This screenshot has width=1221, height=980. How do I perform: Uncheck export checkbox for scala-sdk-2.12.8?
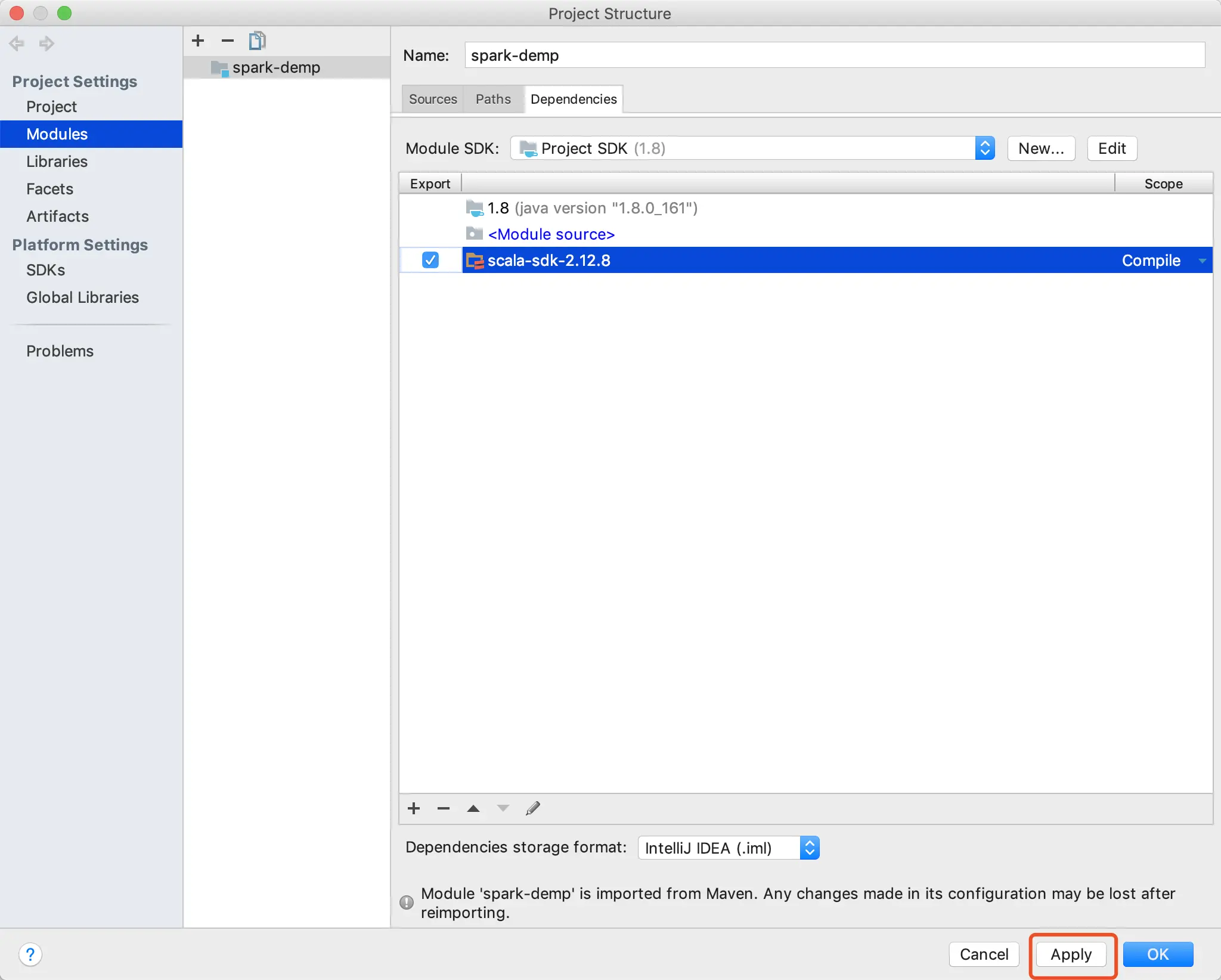(430, 260)
